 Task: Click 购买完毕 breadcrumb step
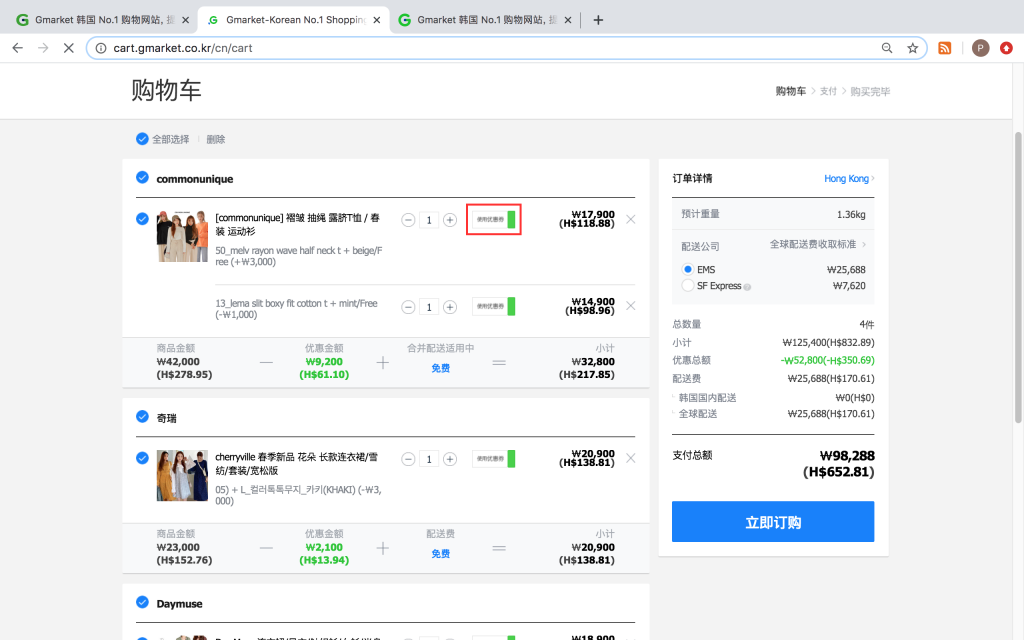tap(870, 91)
